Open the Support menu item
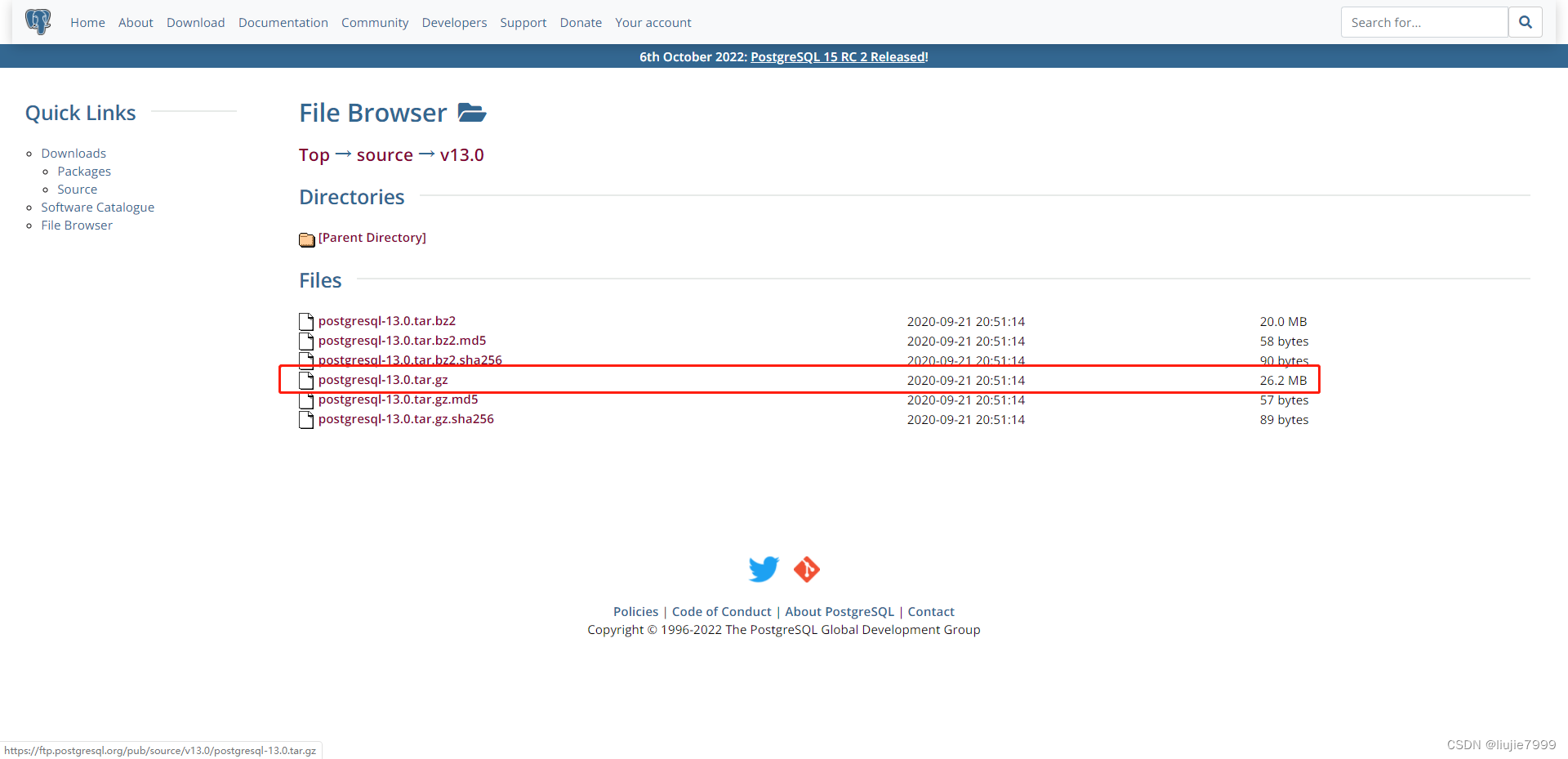 click(523, 22)
